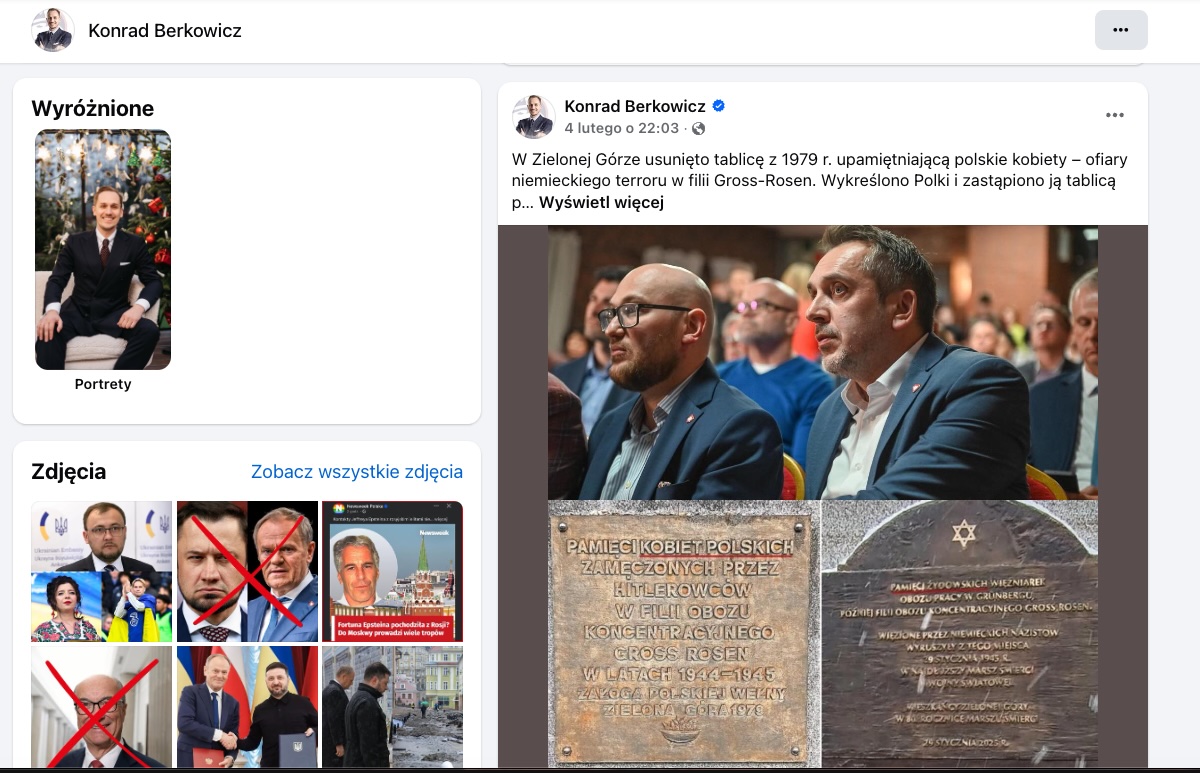Click Konrad Berkowicz name in the page header

165,31
